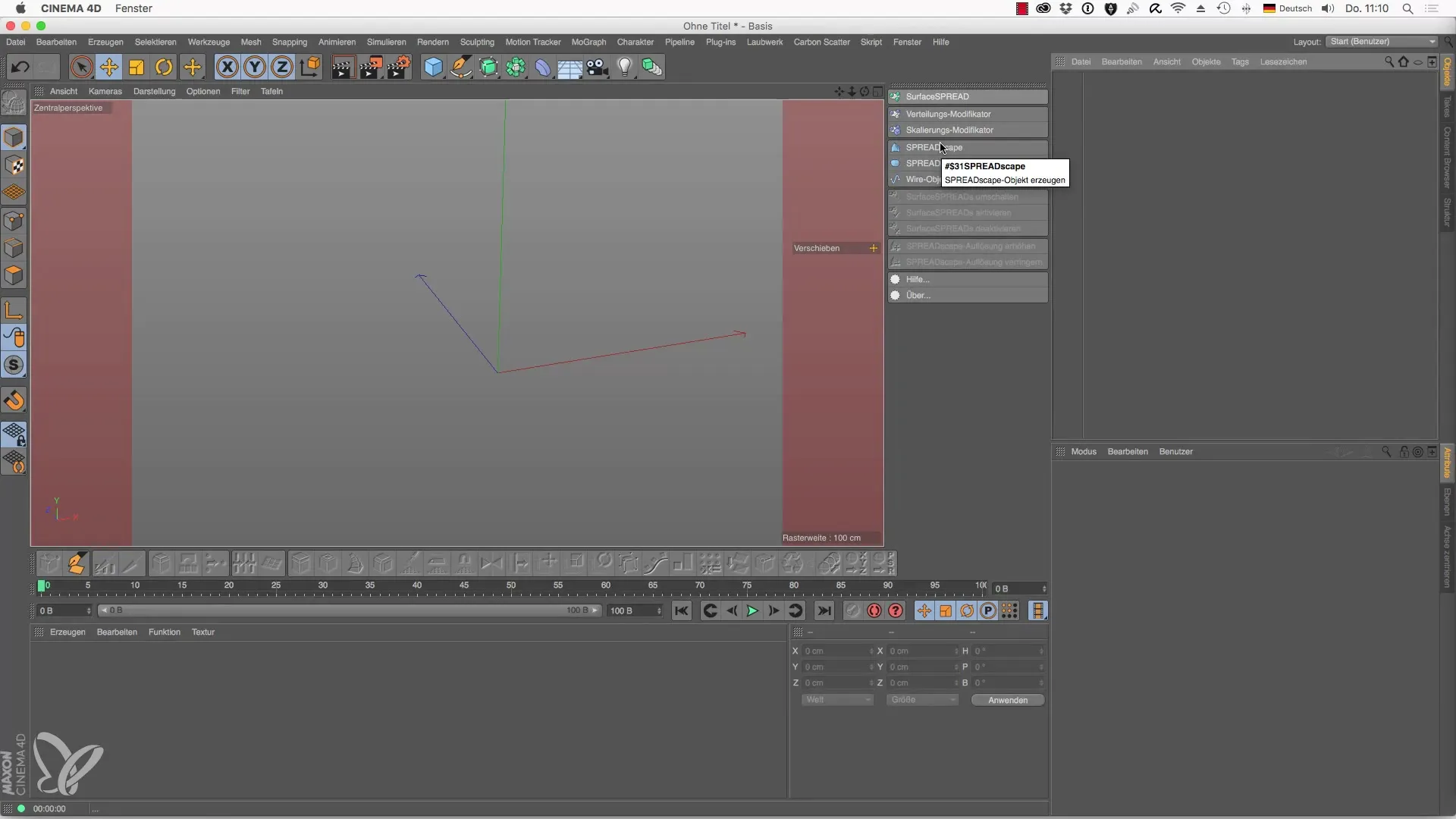Toggle X axis lock
Screen dimensions: 1456x819
click(227, 67)
